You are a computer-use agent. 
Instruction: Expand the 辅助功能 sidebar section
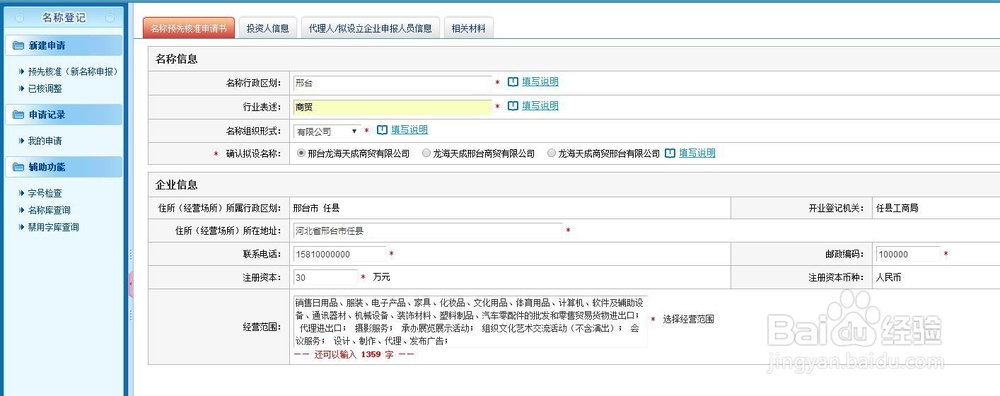click(x=63, y=167)
